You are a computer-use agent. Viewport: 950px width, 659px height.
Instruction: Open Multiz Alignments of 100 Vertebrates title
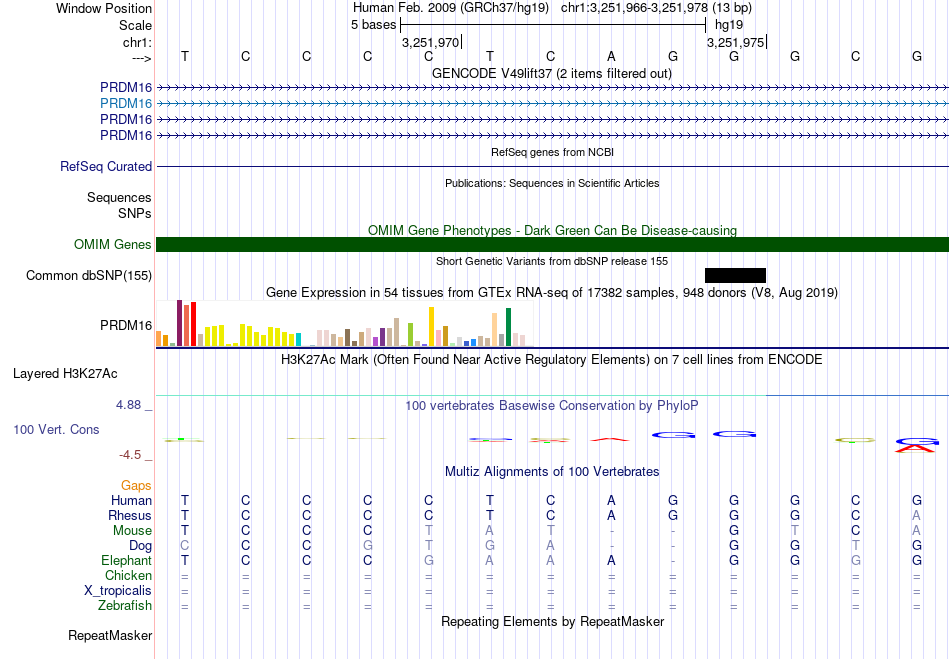tap(552, 472)
